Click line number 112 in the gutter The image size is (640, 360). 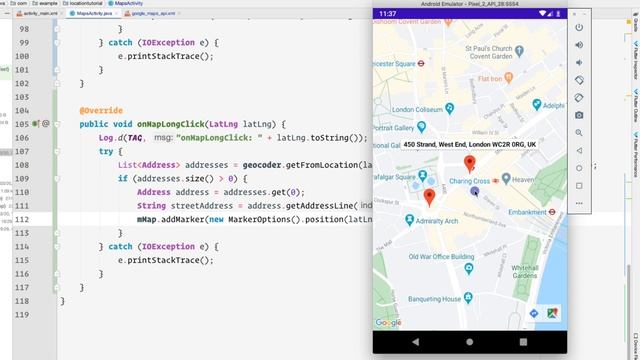[x=22, y=220]
